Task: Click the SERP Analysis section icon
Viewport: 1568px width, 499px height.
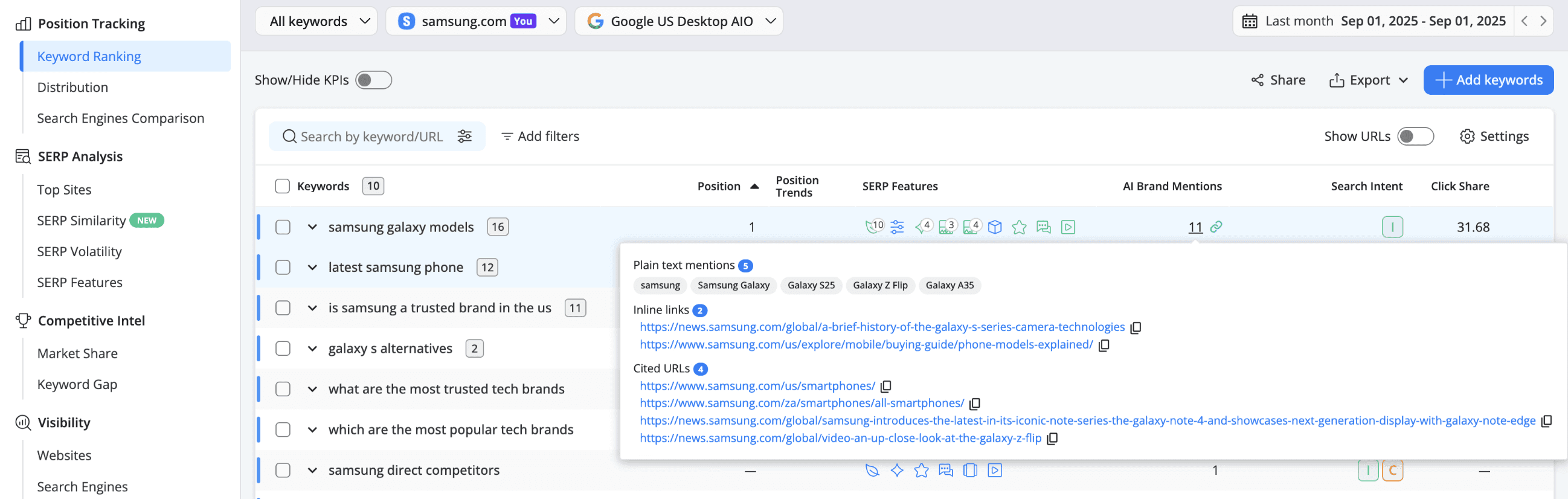Action: 23,156
